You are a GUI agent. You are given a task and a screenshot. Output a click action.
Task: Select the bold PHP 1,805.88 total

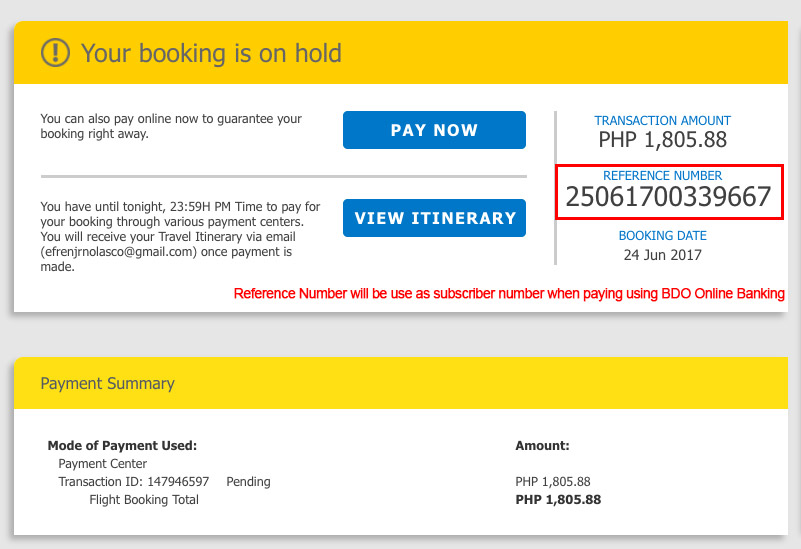[x=558, y=499]
